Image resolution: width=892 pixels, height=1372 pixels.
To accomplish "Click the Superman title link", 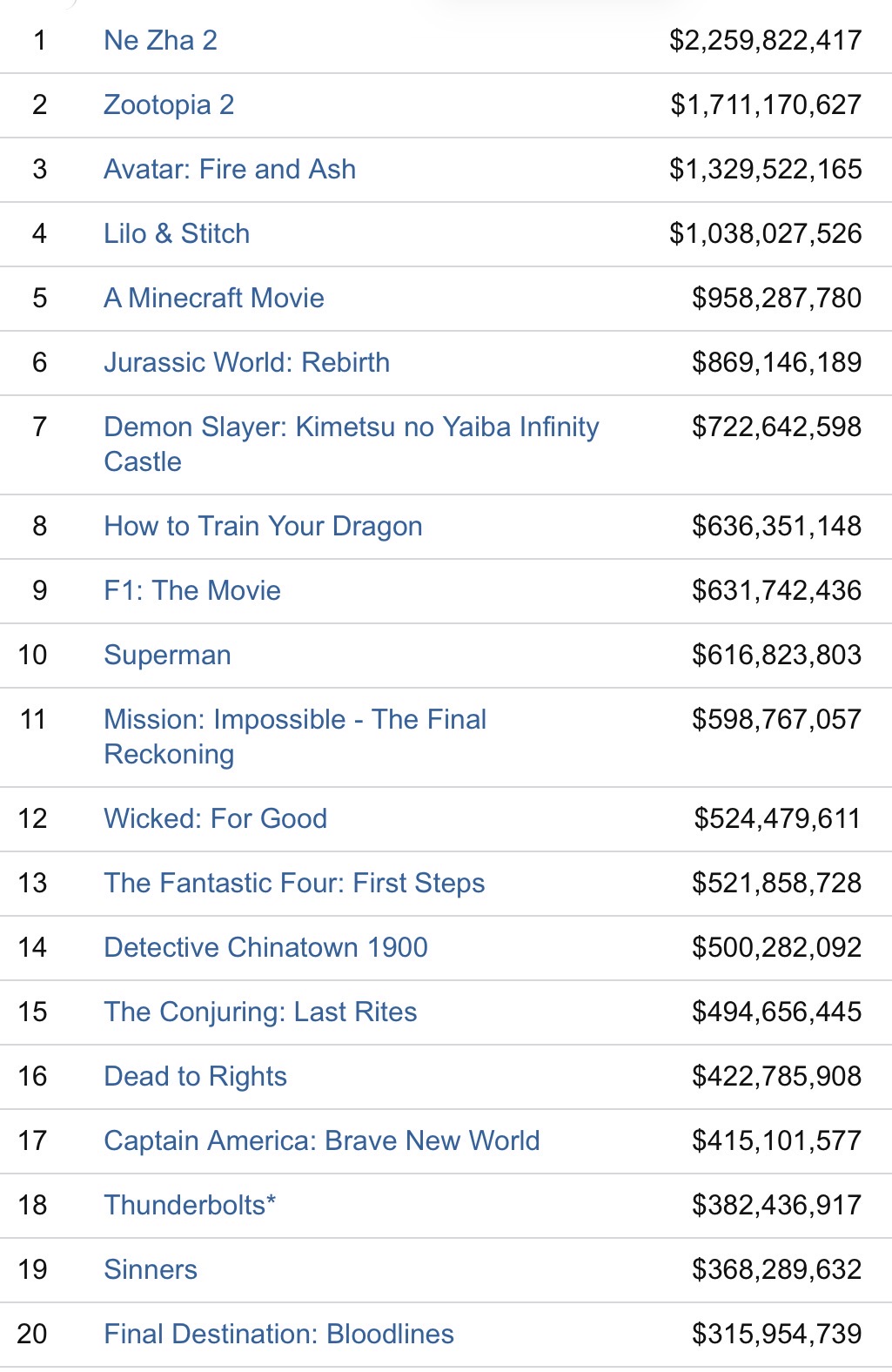I will tap(167, 655).
